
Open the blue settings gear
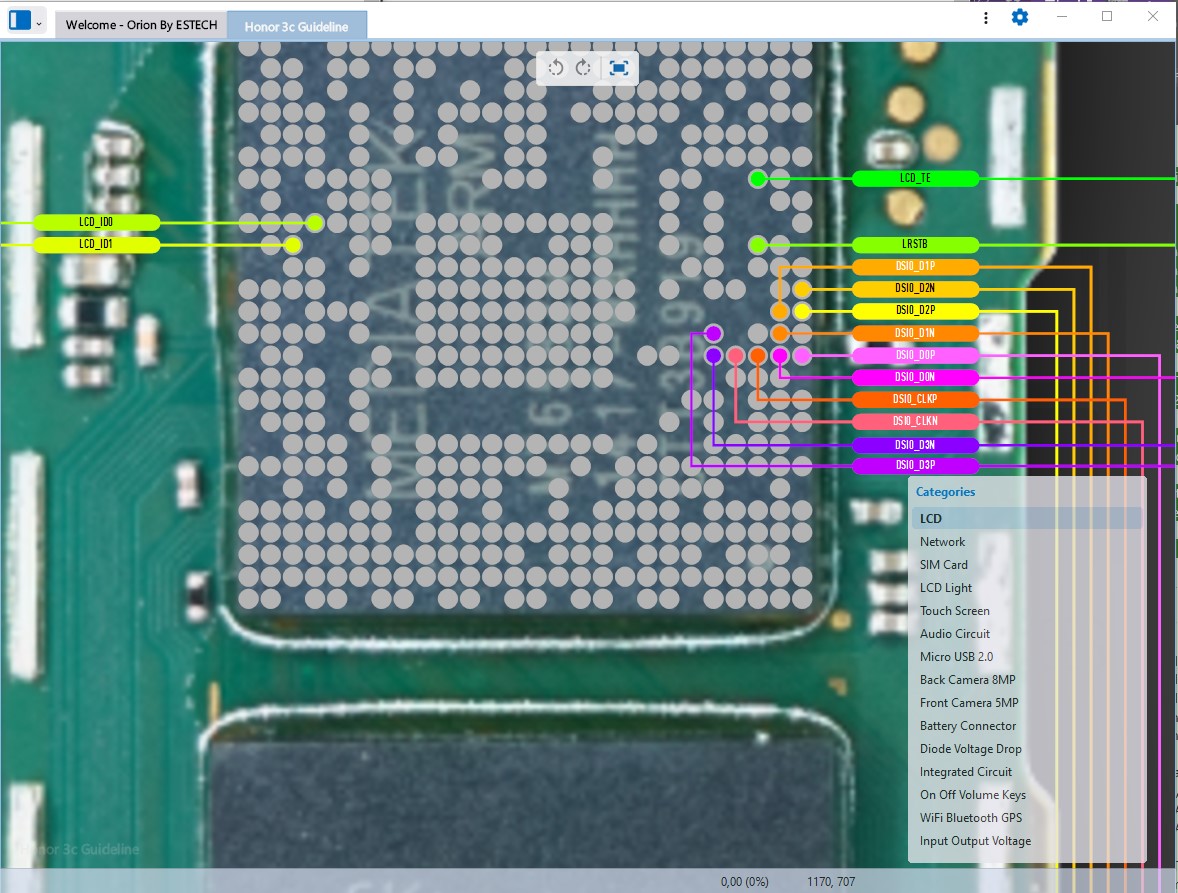click(x=1019, y=17)
